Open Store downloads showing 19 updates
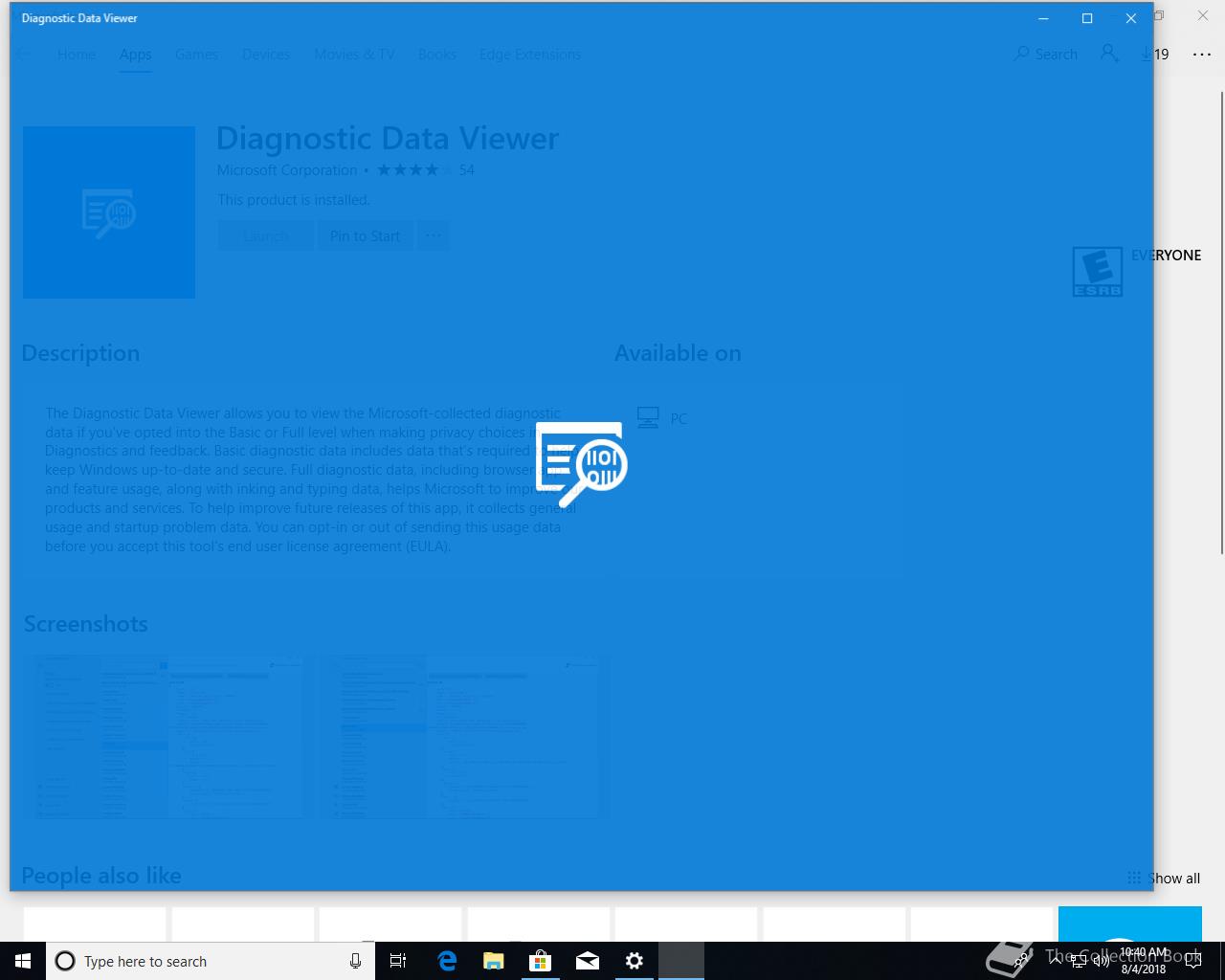This screenshot has width=1225, height=980. point(1161,55)
